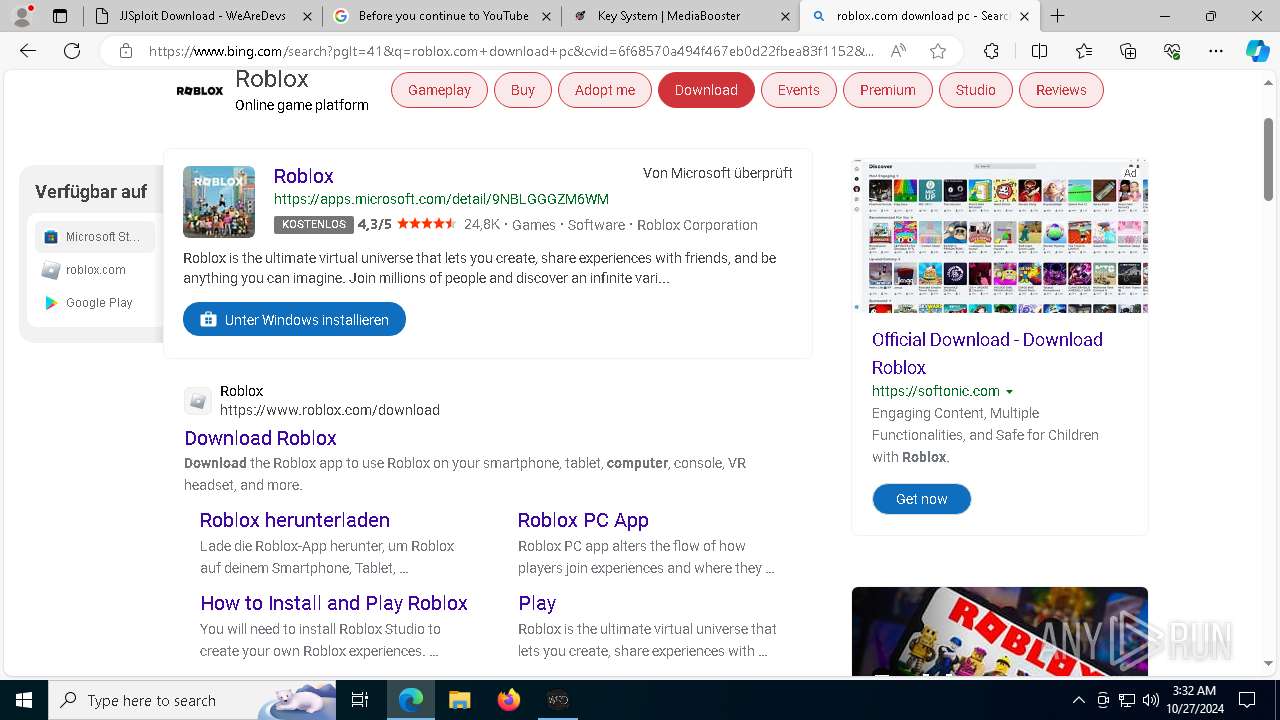Select the highlighted Download filter pill

706,90
